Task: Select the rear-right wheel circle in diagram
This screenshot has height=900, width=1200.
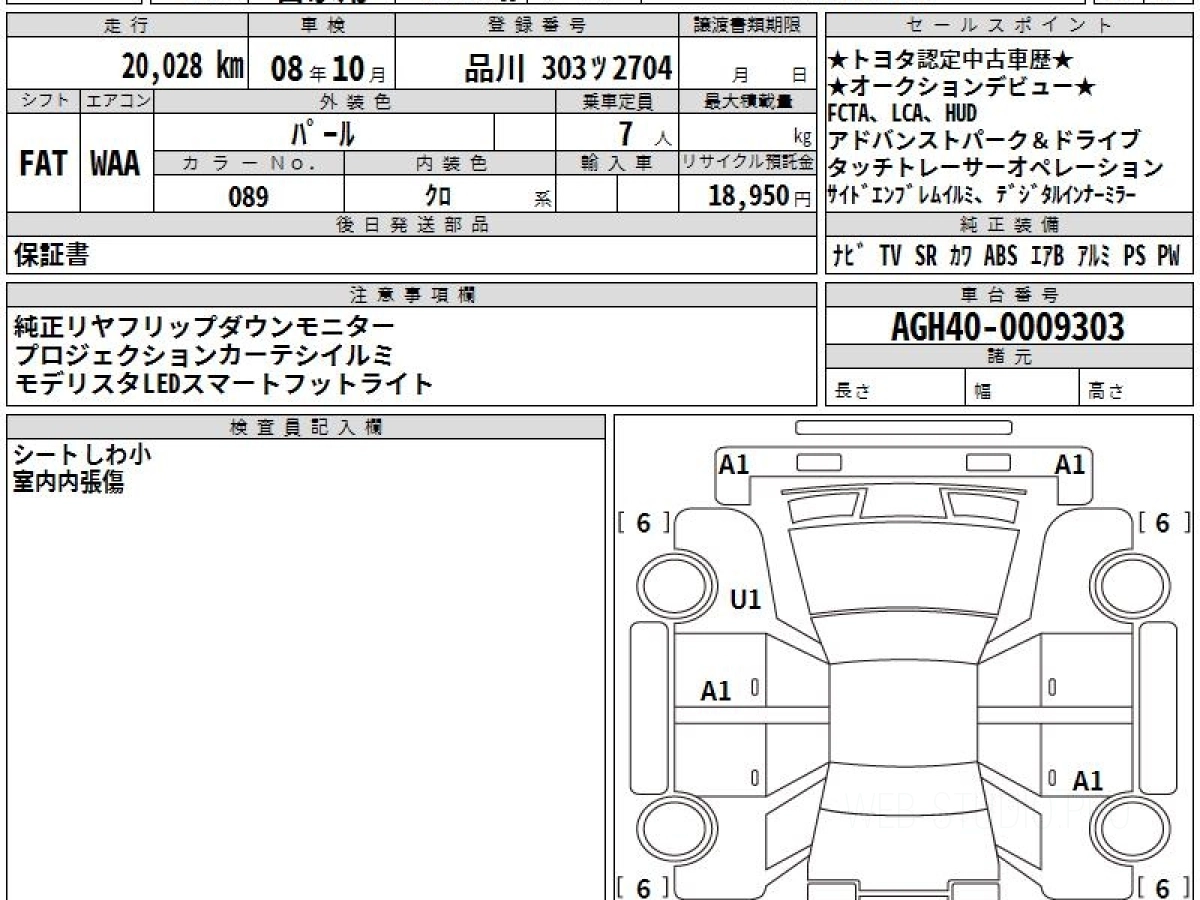Action: point(1127,829)
